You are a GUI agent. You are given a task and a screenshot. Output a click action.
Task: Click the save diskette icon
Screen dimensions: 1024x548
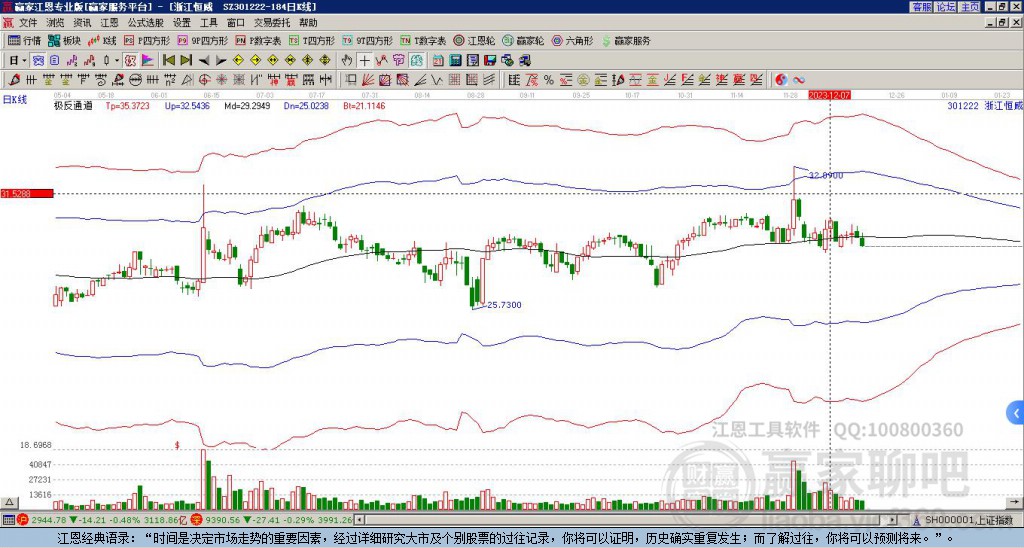point(490,61)
